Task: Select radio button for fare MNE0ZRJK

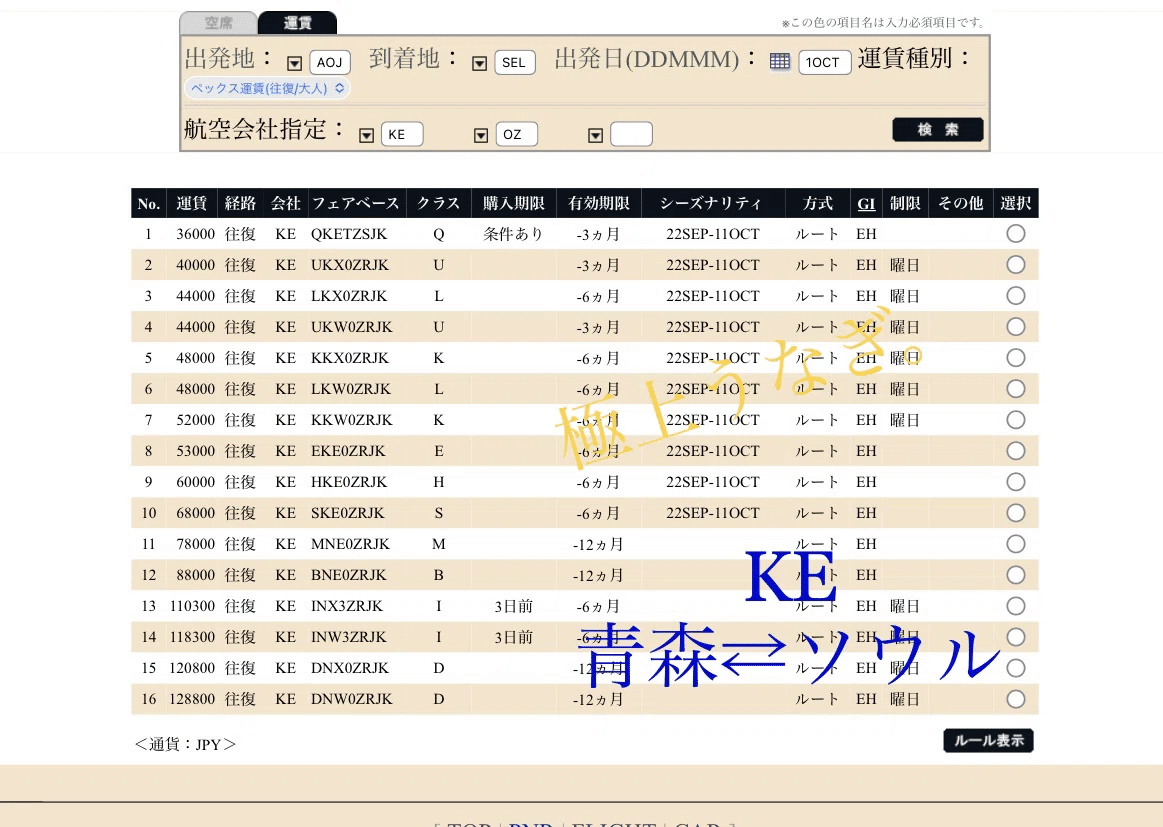Action: tap(1015, 544)
